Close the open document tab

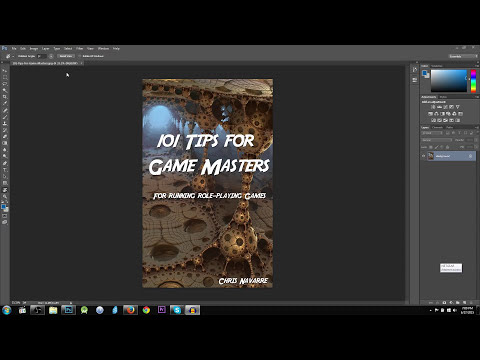(x=81, y=63)
